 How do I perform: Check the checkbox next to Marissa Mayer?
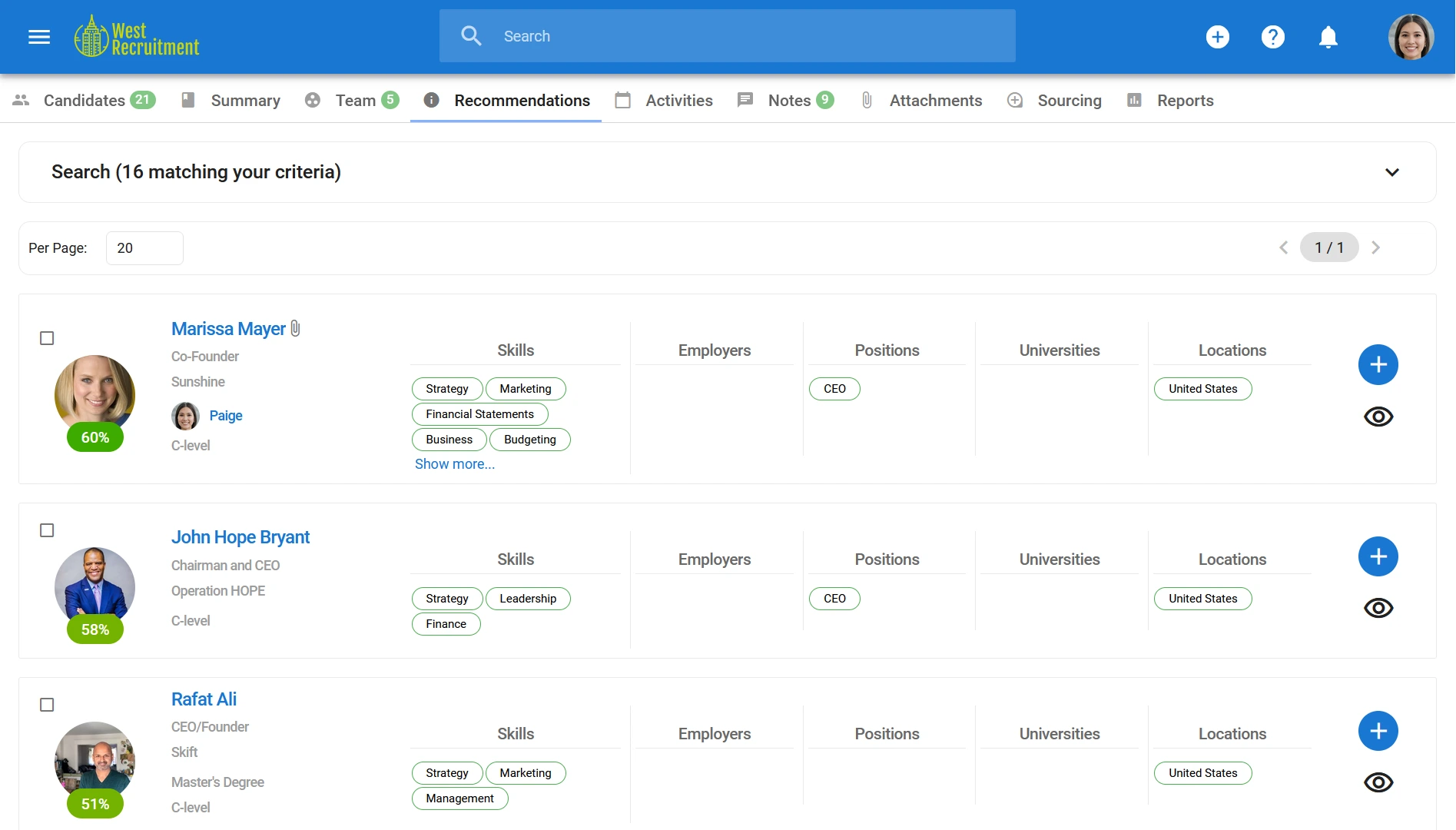[x=48, y=337]
